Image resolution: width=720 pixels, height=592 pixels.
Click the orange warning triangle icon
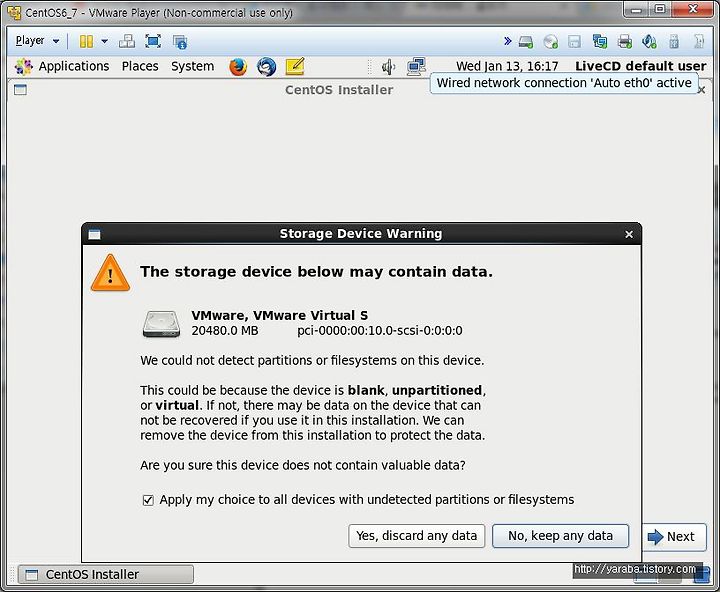click(x=110, y=273)
